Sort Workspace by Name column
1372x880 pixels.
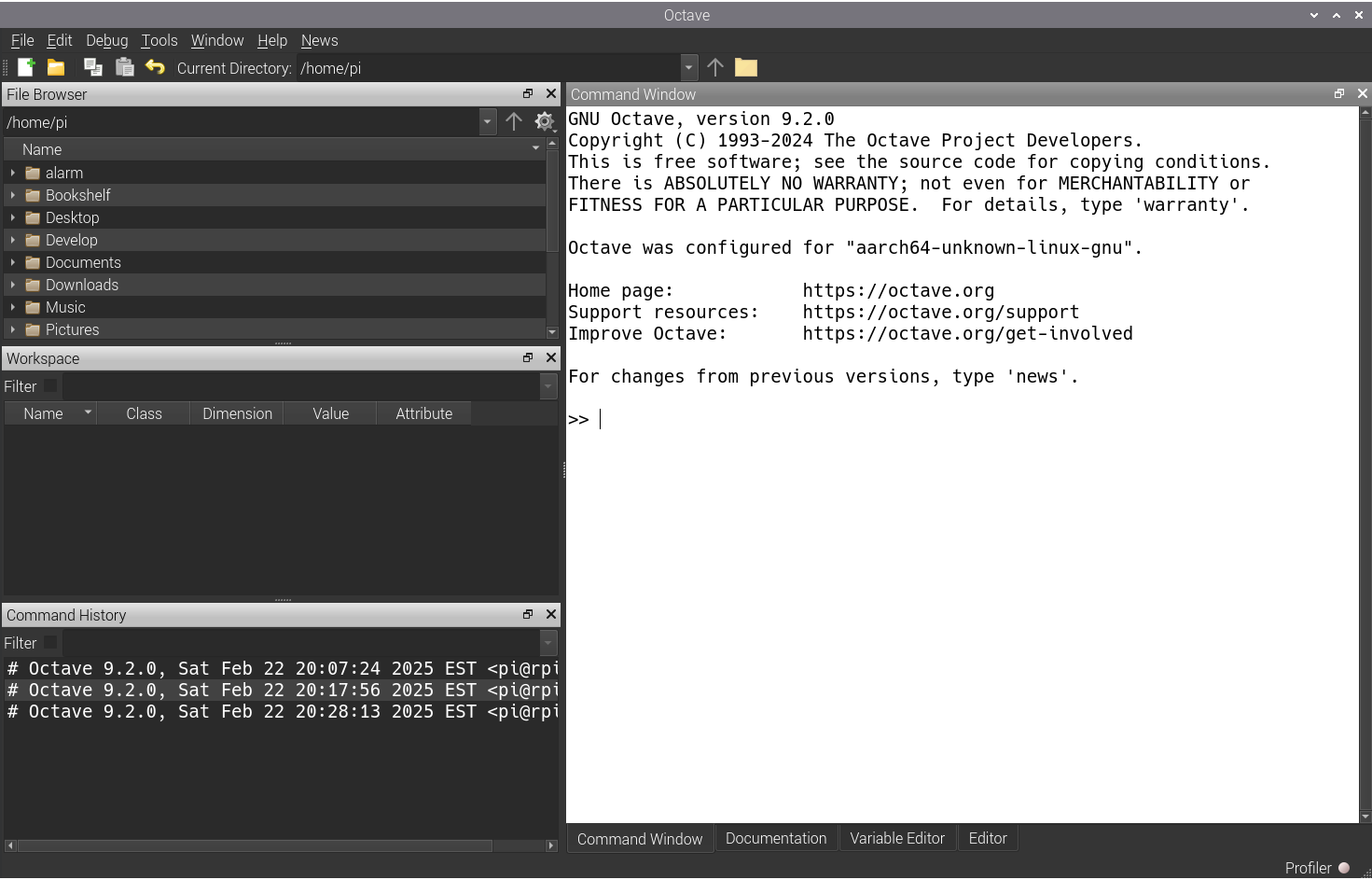(x=51, y=413)
